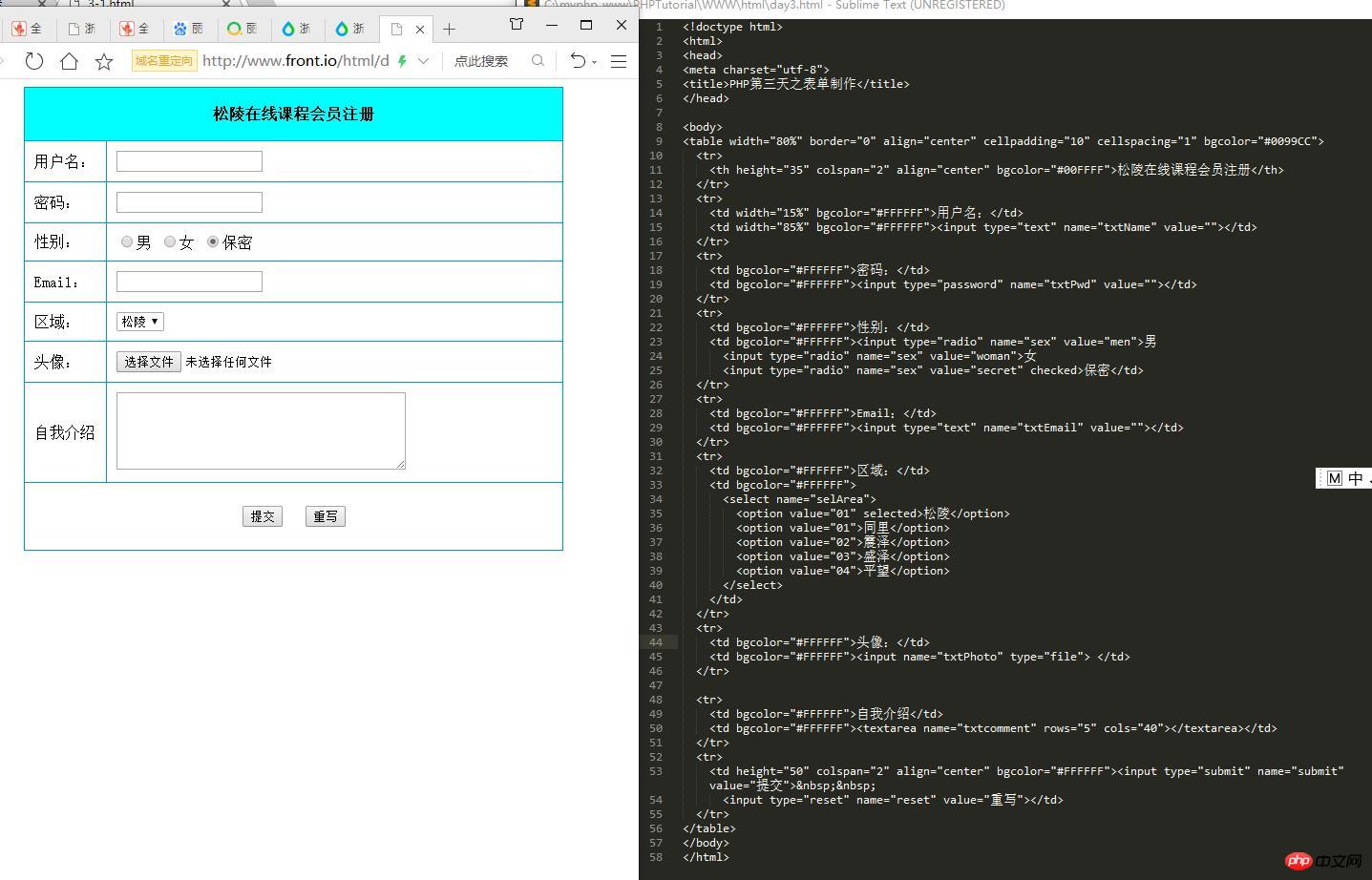Image resolution: width=1372 pixels, height=880 pixels.
Task: Click the 点此搜索 search box
Action: pyautogui.click(x=481, y=61)
